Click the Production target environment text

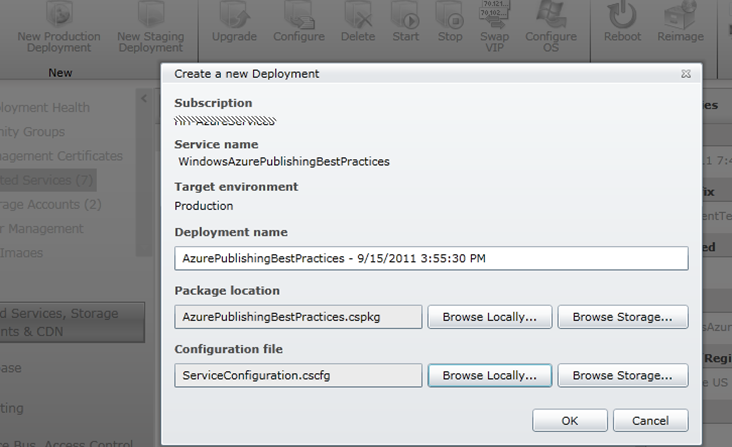(x=204, y=206)
